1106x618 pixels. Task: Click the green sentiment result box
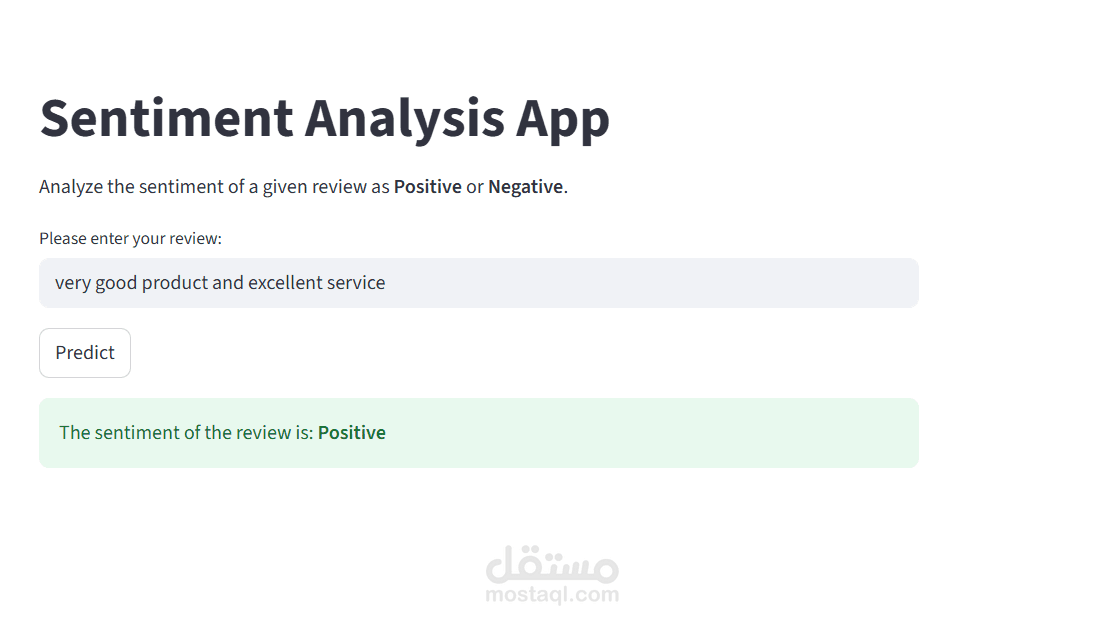[650, 433]
